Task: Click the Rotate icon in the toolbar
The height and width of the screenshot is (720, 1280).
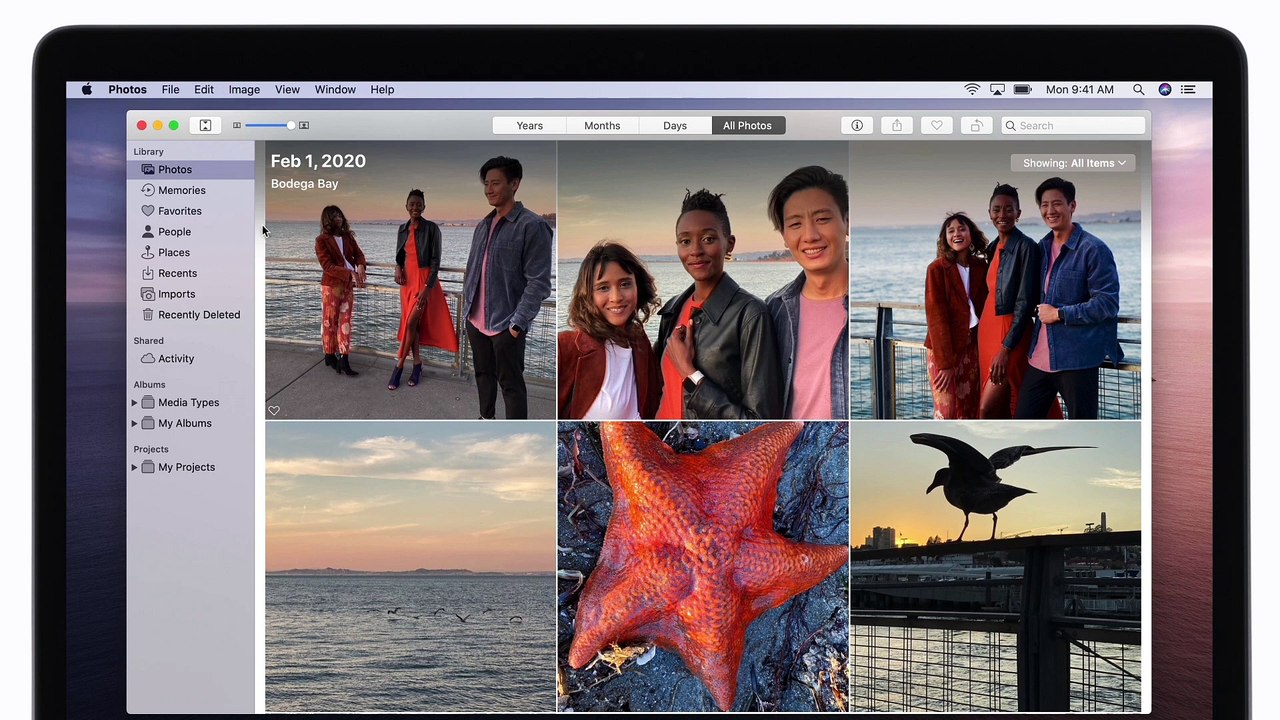Action: [976, 126]
